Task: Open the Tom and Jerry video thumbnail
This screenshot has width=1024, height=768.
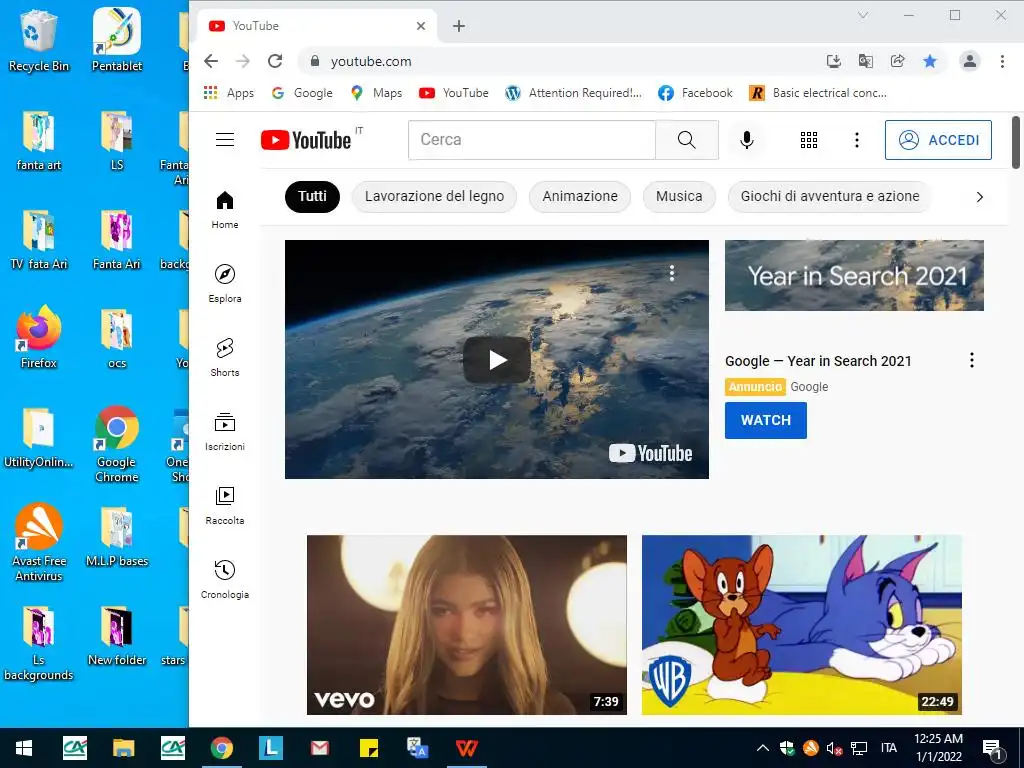Action: tap(801, 624)
